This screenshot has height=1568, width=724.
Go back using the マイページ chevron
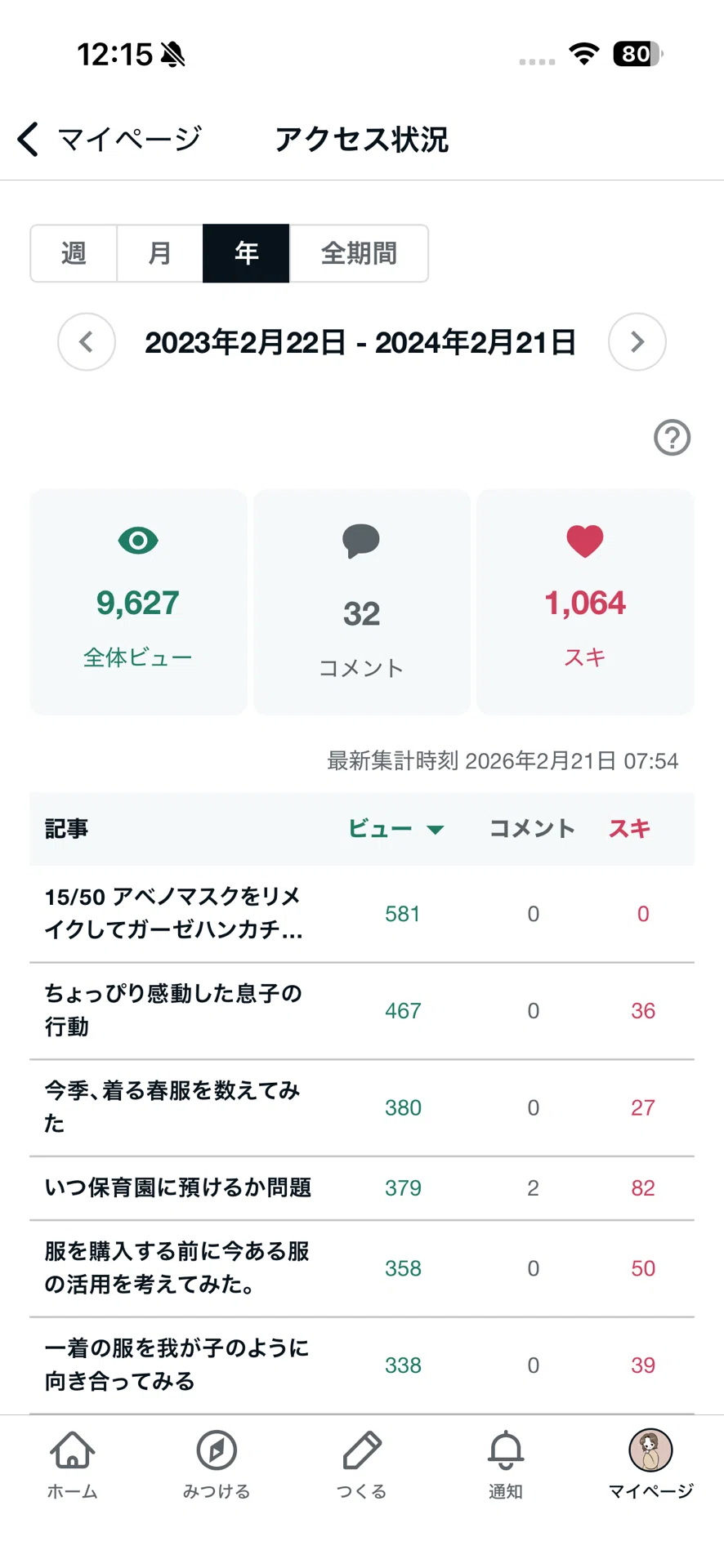coord(28,139)
